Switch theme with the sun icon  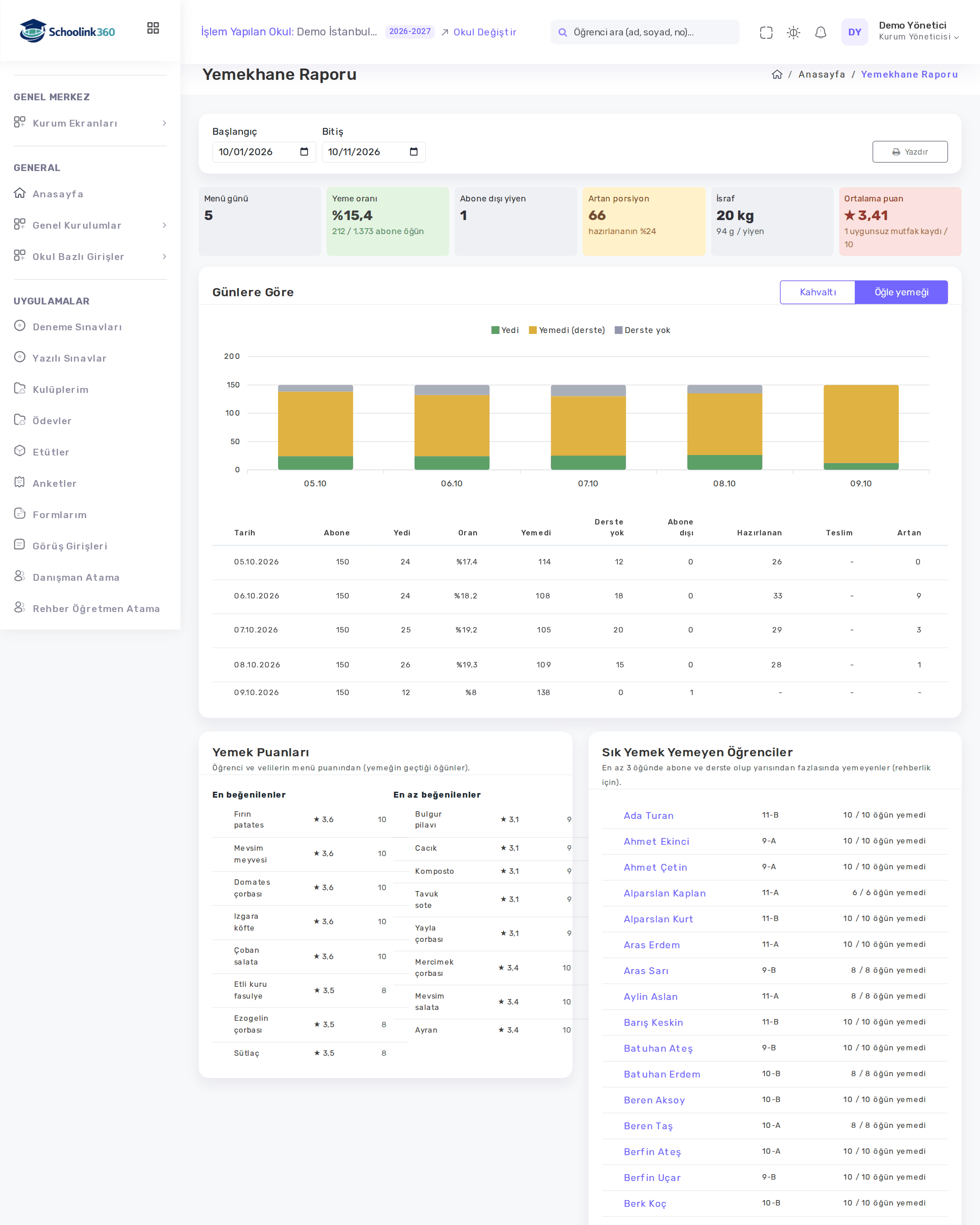coord(793,32)
